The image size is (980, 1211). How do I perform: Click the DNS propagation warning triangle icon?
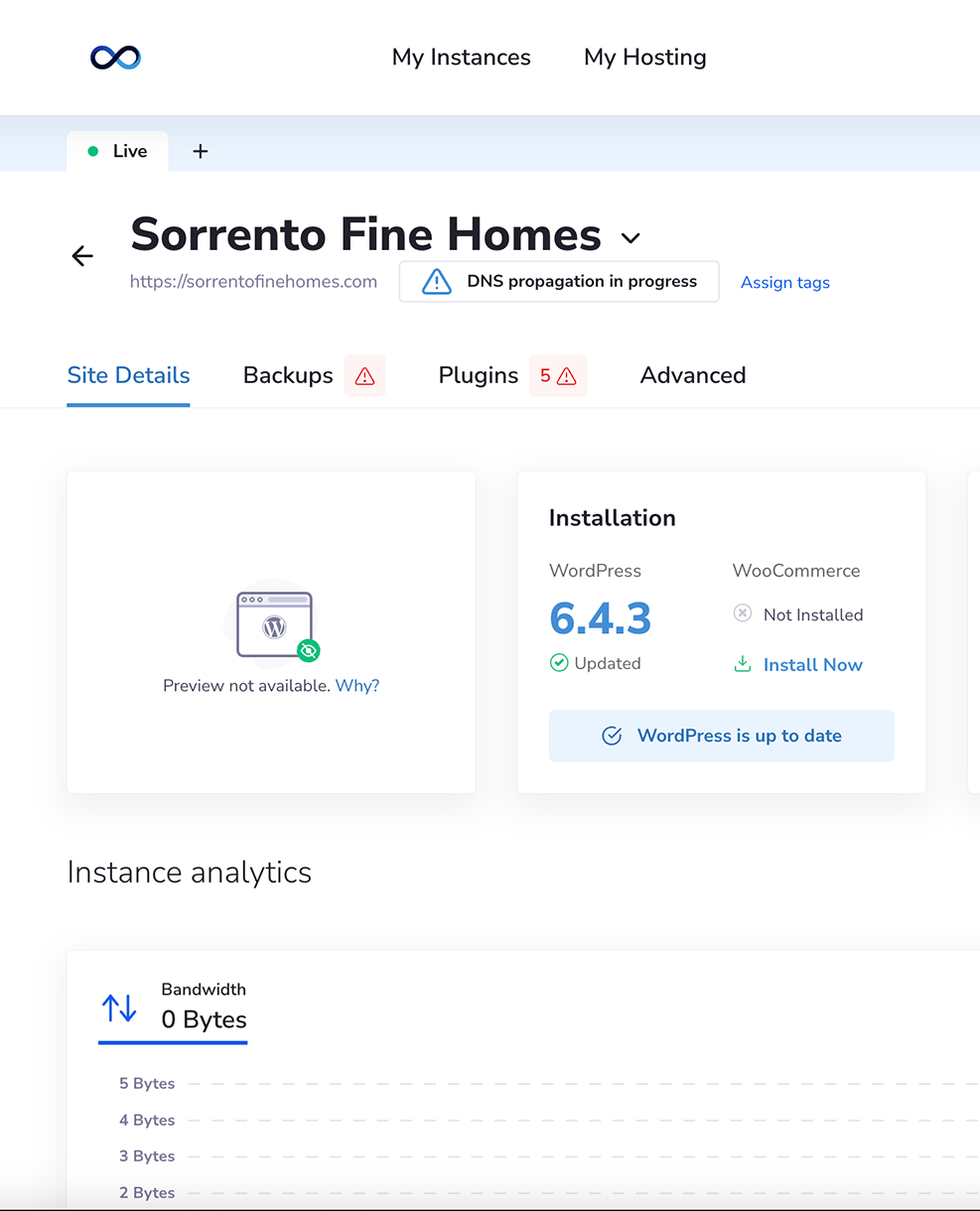coord(437,282)
